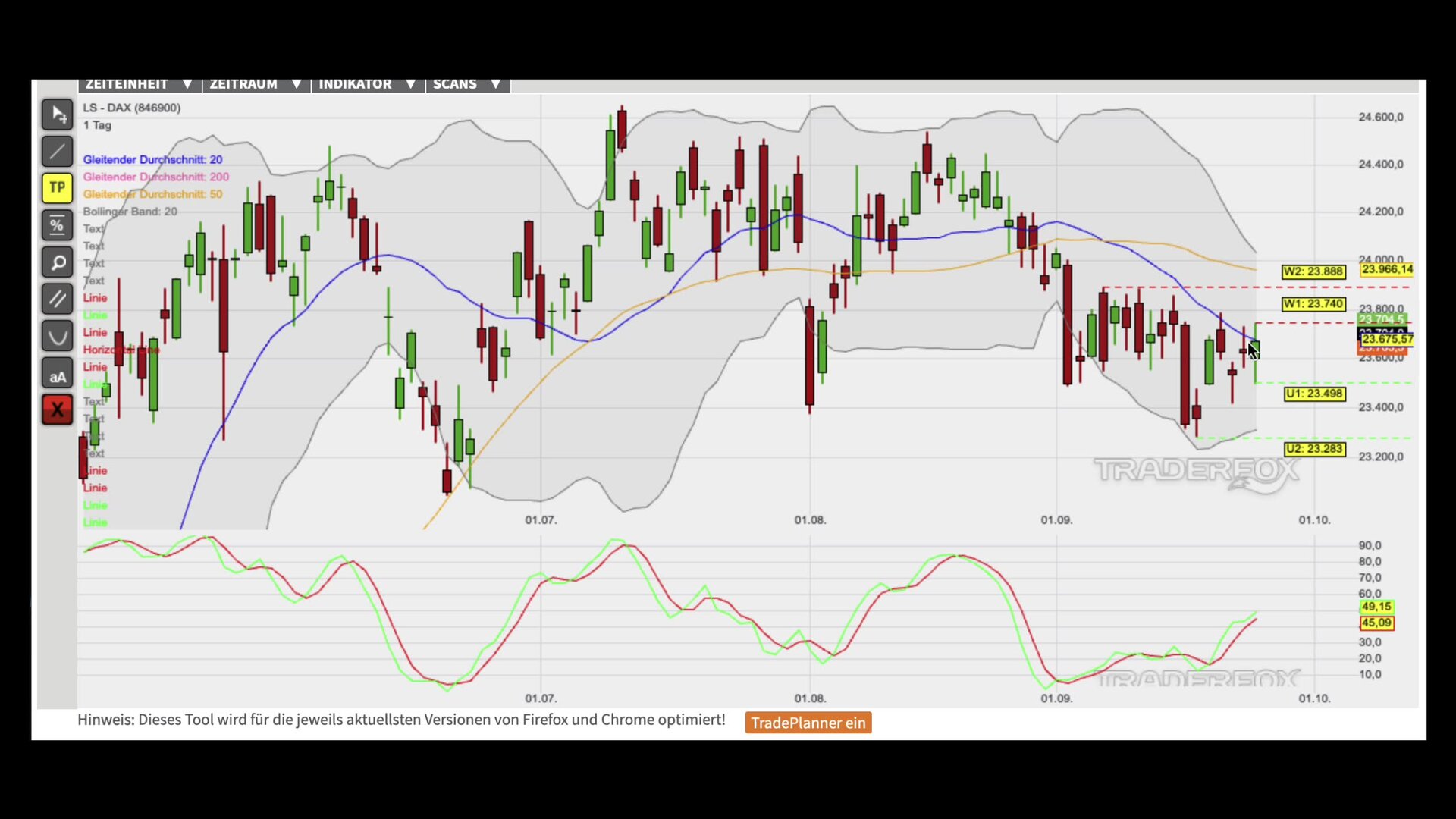The height and width of the screenshot is (819, 1456).
Task: Click the 23.675,57 price marker
Action: coord(1387,339)
